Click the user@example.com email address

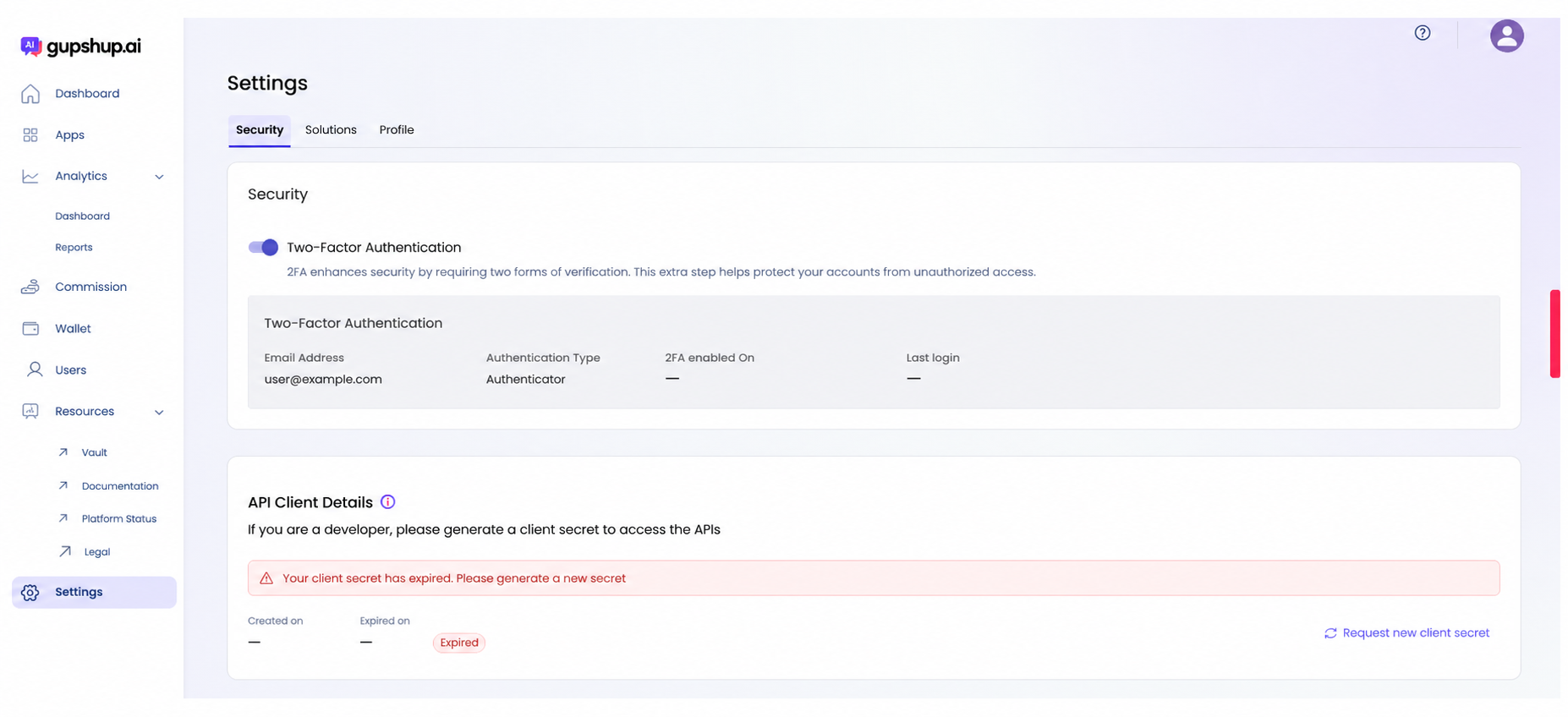point(323,380)
